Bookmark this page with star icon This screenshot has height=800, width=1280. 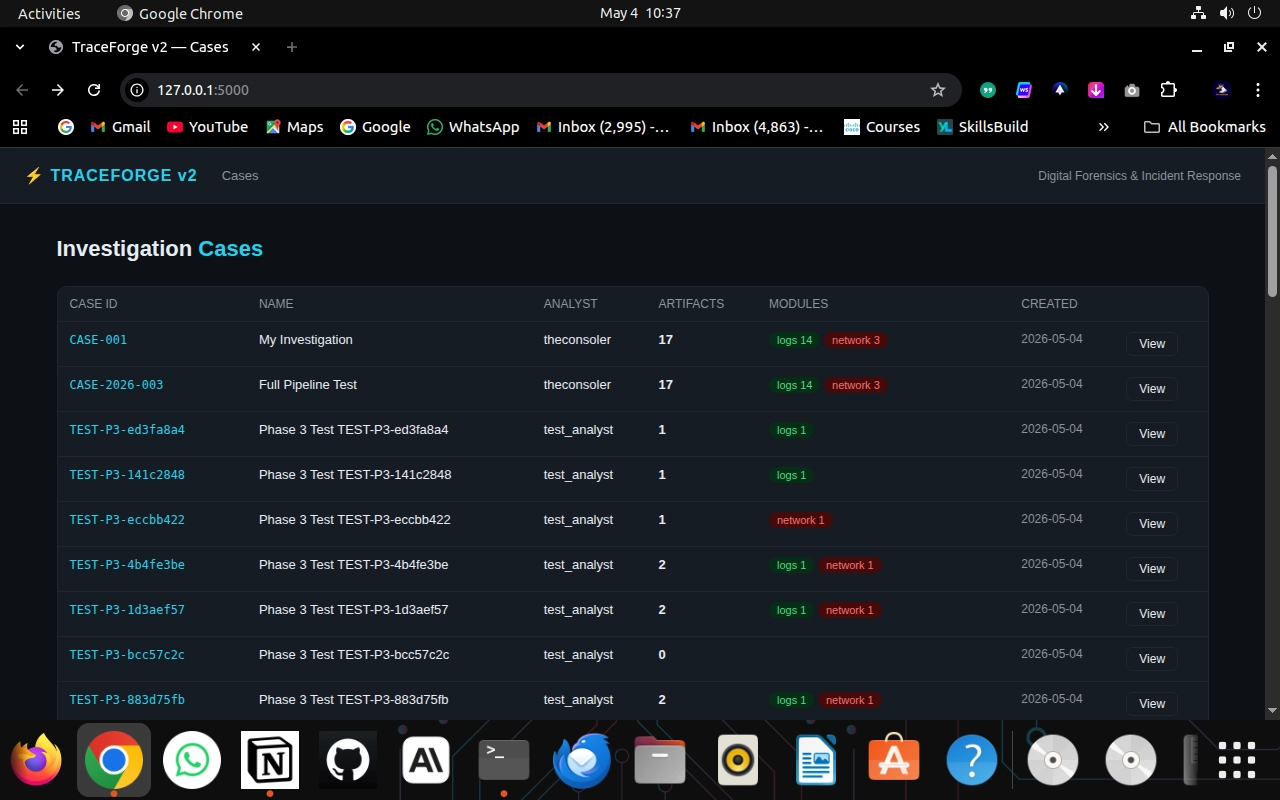938,90
